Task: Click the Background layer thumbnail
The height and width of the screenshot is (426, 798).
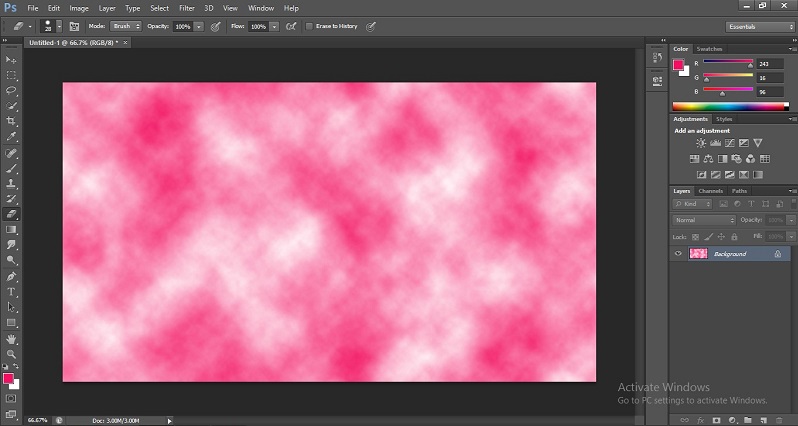Action: click(698, 253)
